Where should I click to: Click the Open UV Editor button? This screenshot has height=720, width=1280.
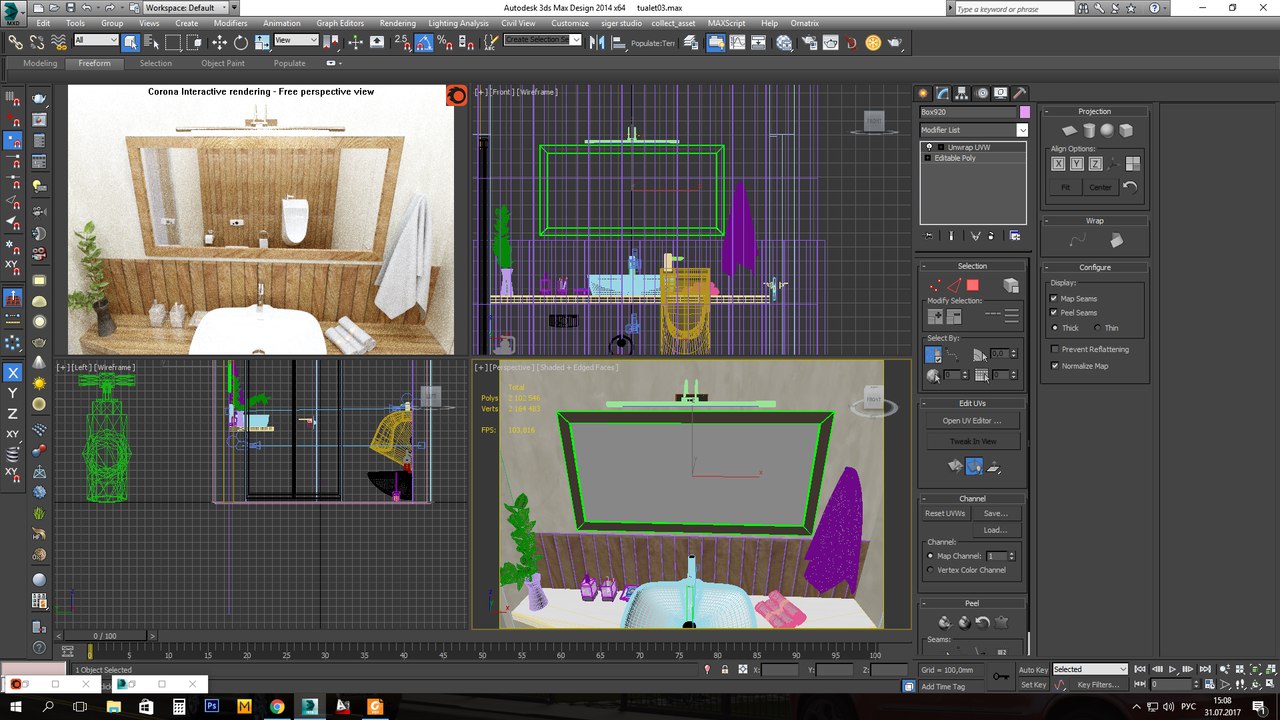point(971,421)
